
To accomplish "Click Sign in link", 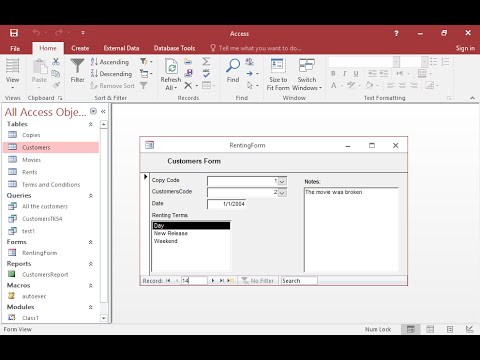I will 465,48.
